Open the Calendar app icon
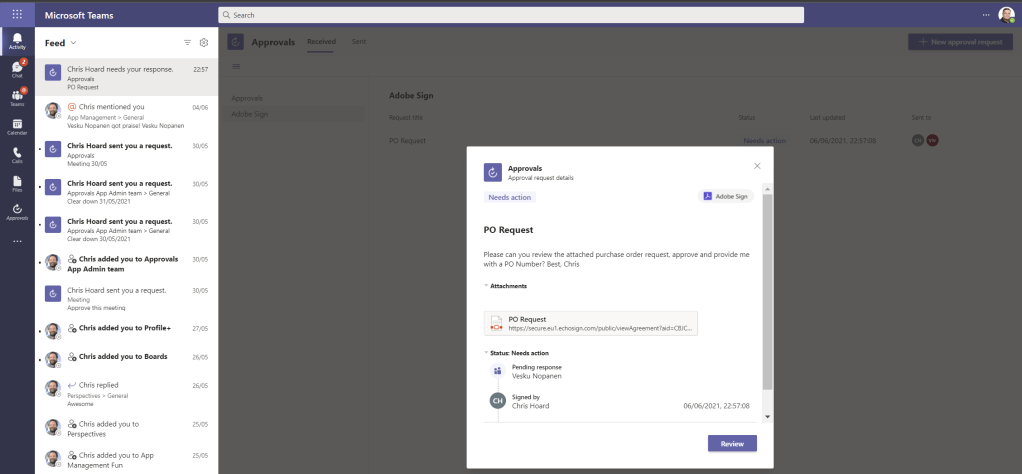The width and height of the screenshot is (1022, 474). click(17, 126)
